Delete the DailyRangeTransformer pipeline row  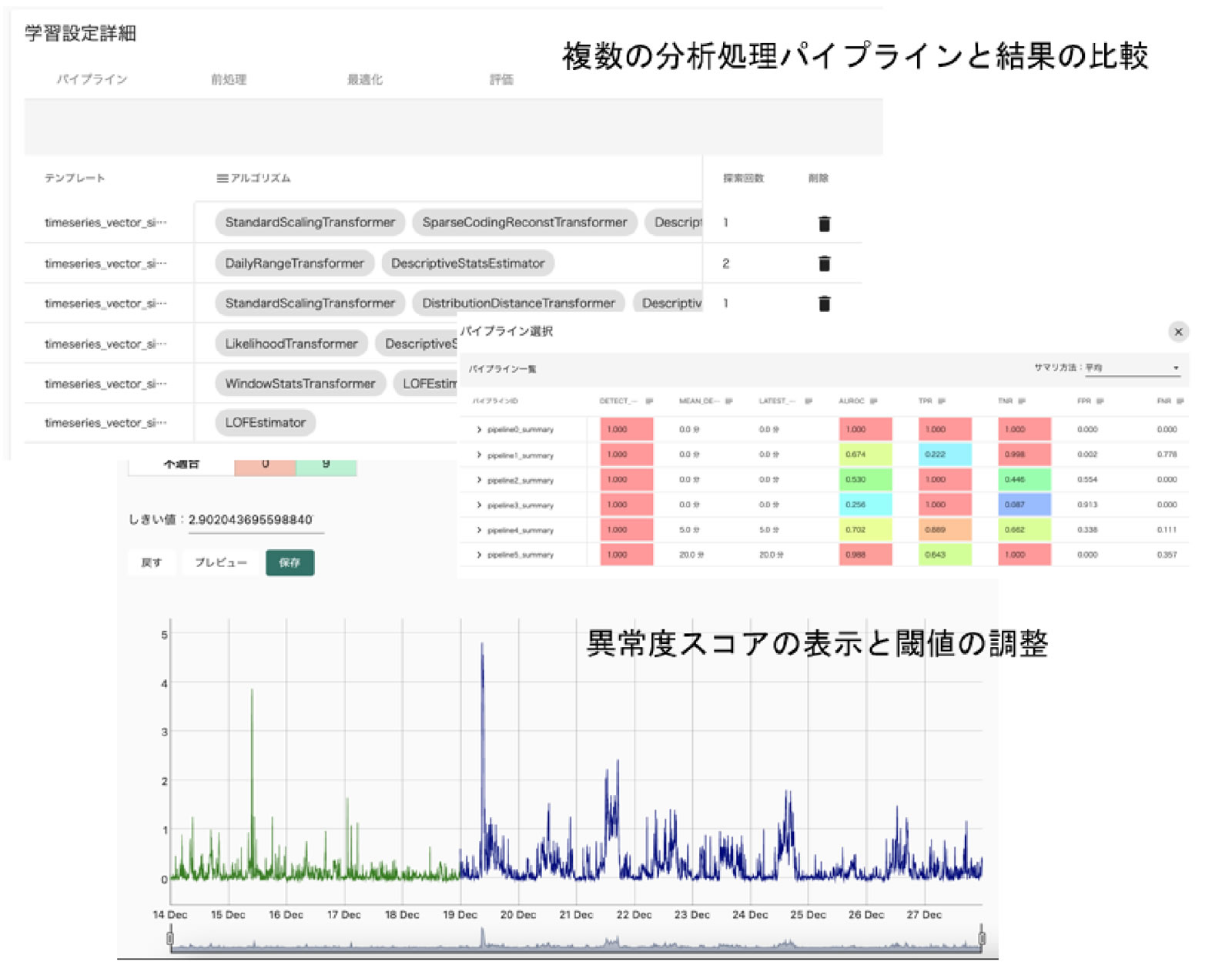pyautogui.click(x=824, y=263)
